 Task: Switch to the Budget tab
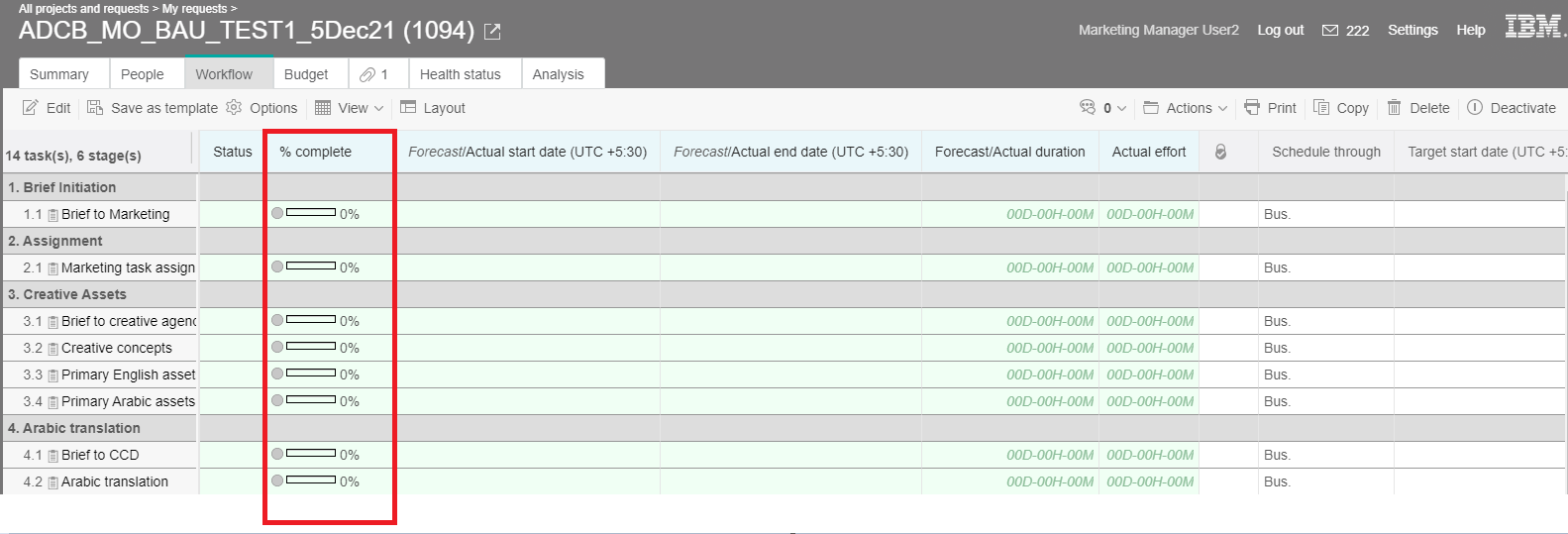tap(306, 74)
